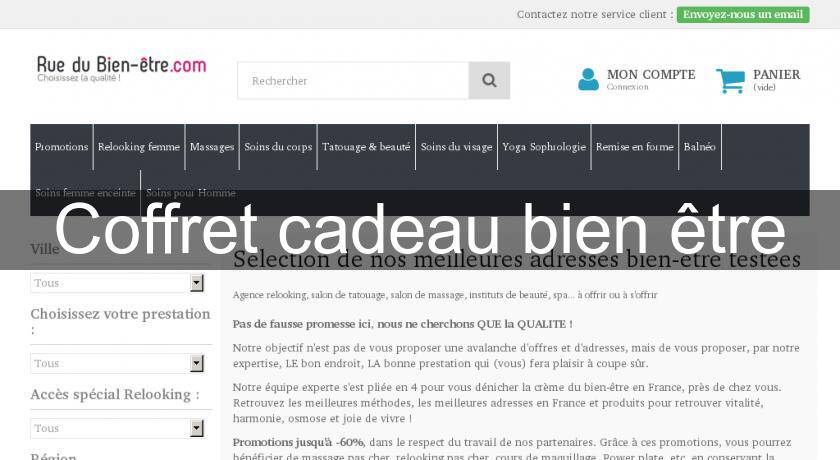Screen dimensions: 840x460
Task: Expand the Choisissez votre prestation dropdown
Action: pyautogui.click(x=117, y=363)
